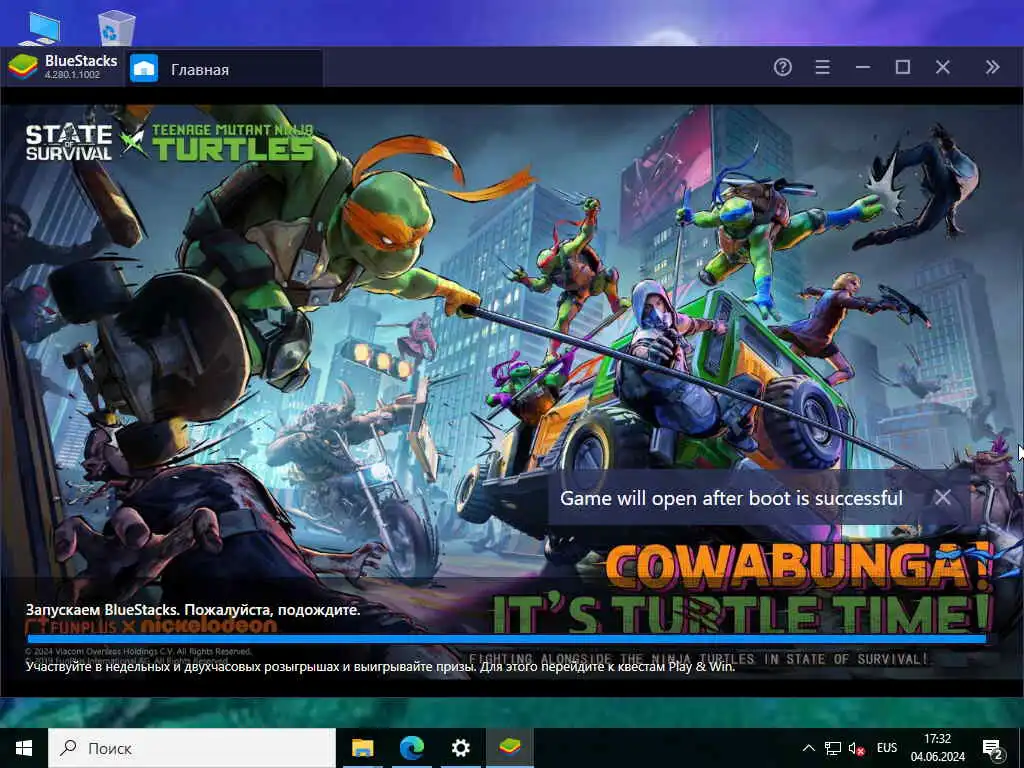Click the BlueStacks taskbar icon
1024x768 pixels.
[x=509, y=748]
